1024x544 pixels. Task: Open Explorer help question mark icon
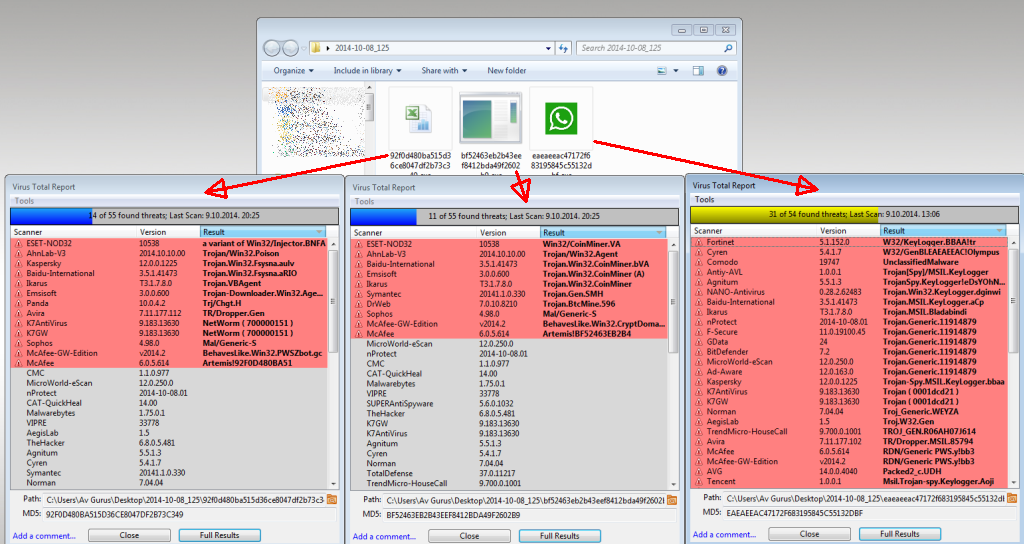click(x=722, y=71)
